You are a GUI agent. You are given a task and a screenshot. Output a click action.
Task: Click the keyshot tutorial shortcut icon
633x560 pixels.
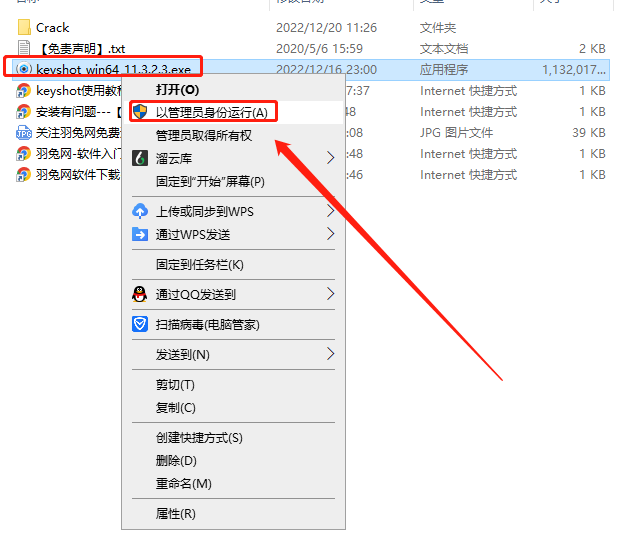pyautogui.click(x=23, y=90)
